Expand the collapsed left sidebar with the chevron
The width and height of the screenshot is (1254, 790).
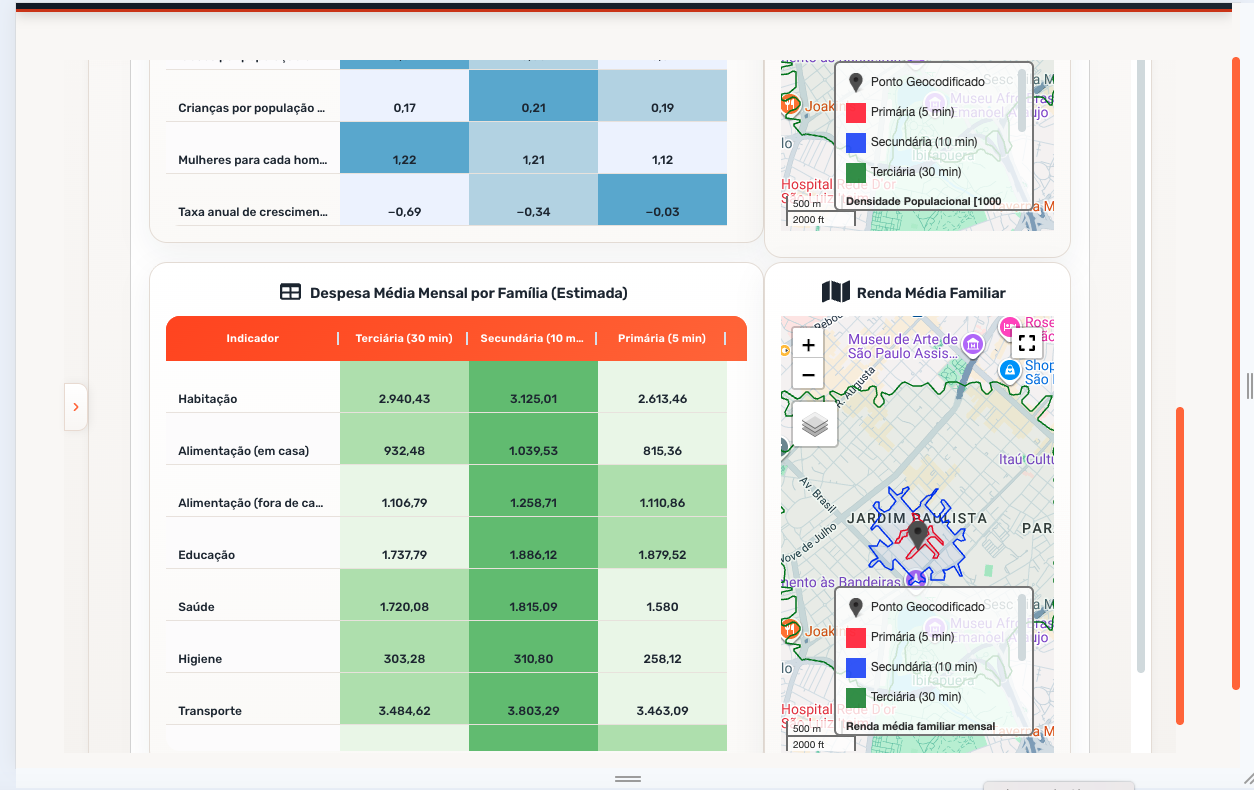76,407
